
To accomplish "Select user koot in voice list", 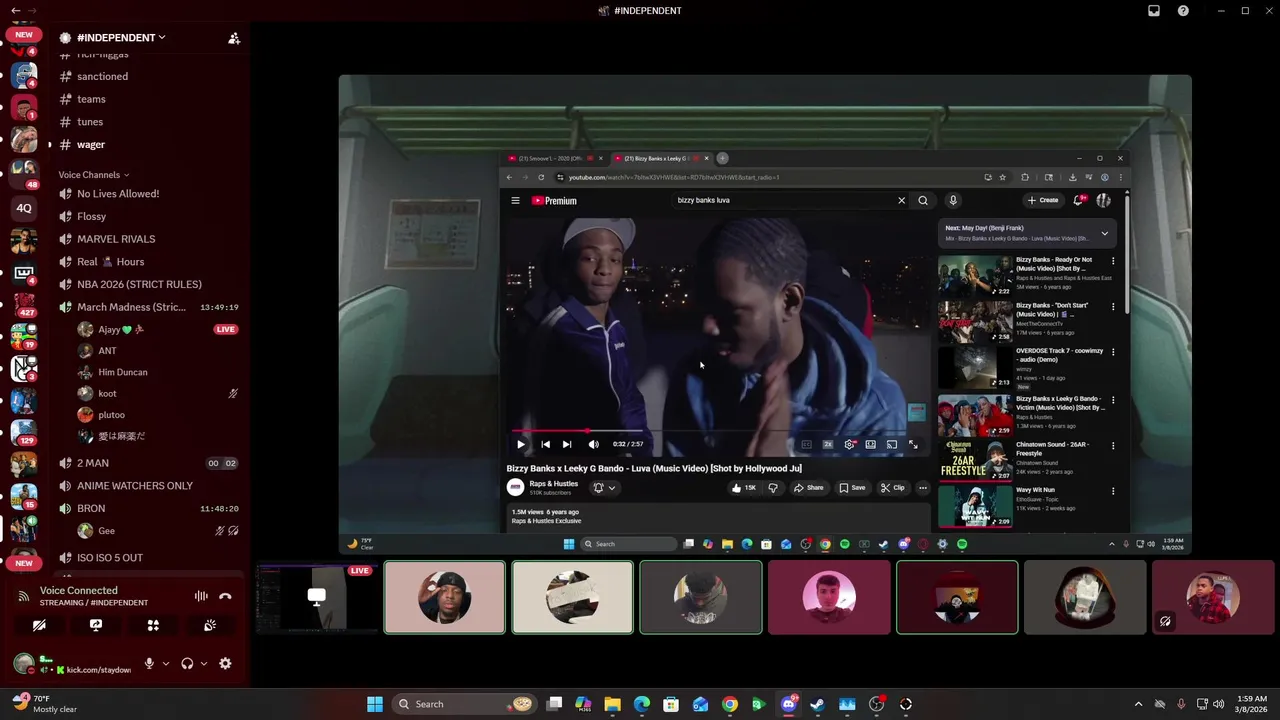I will tap(107, 394).
